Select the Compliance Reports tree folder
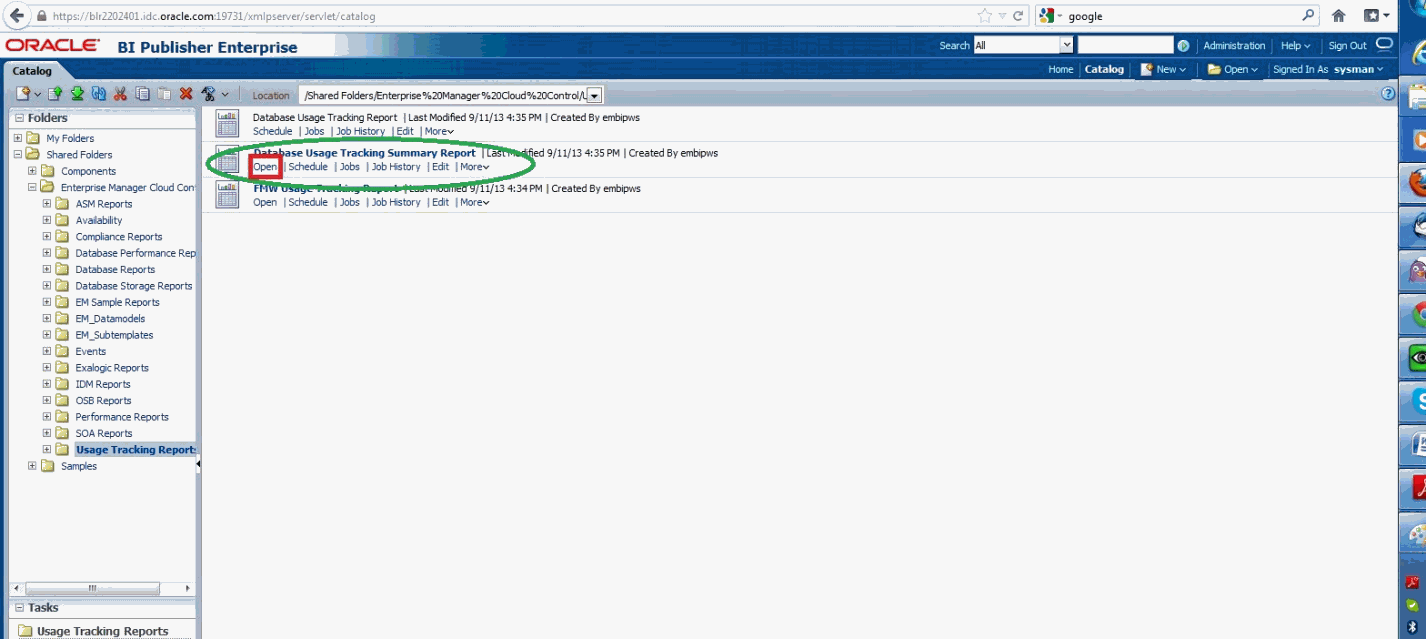1426x639 pixels. 119,237
